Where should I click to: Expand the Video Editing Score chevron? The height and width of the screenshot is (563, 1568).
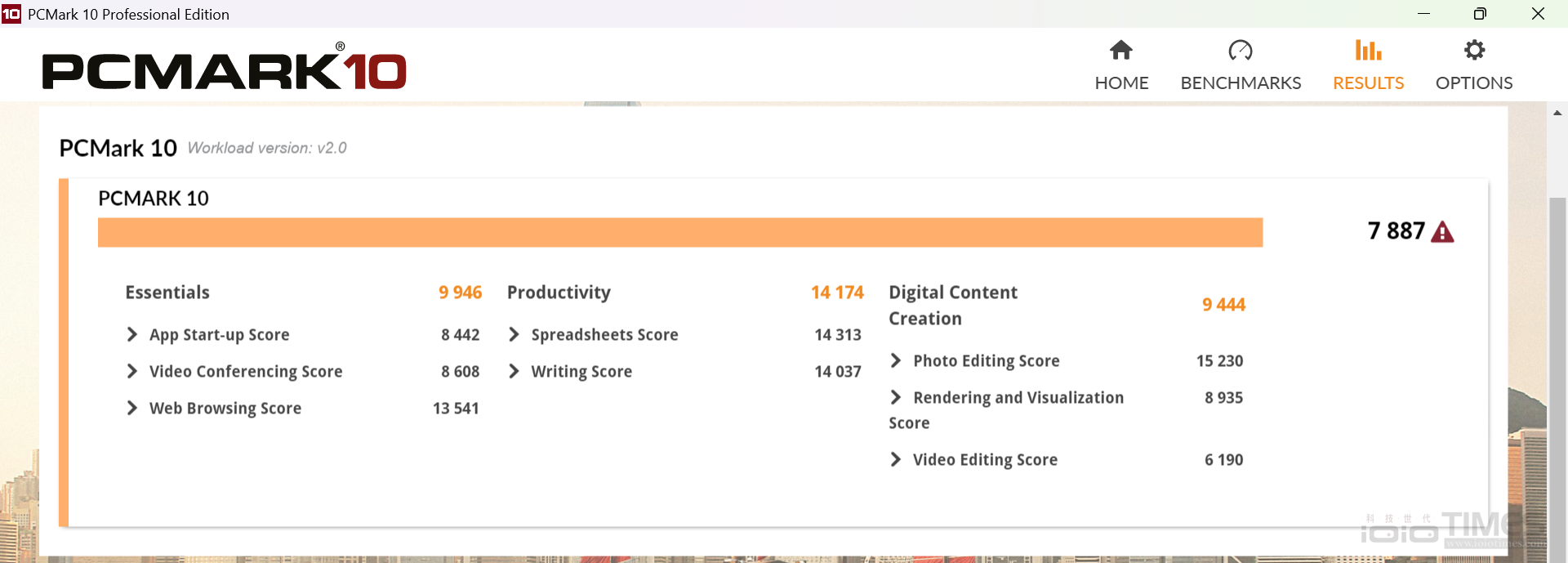coord(896,459)
